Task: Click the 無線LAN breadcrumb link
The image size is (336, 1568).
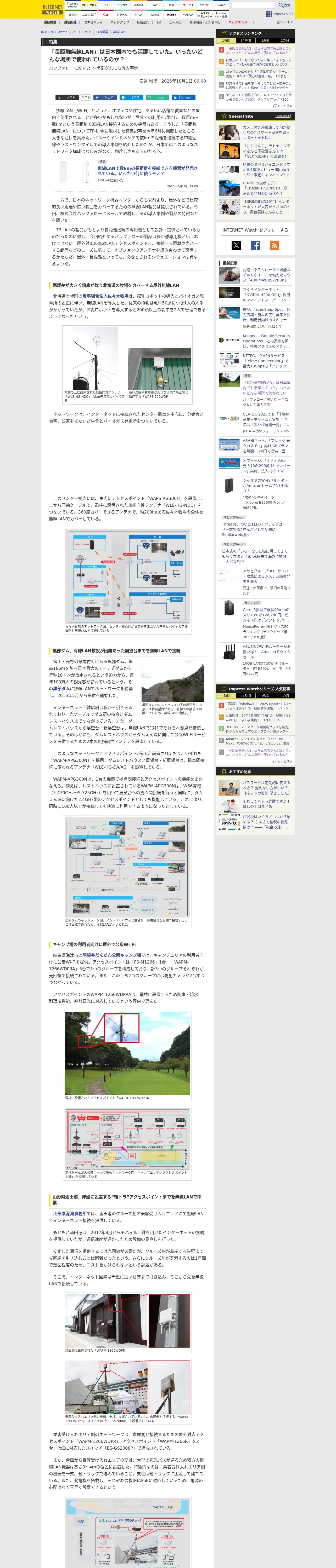Action: (120, 32)
